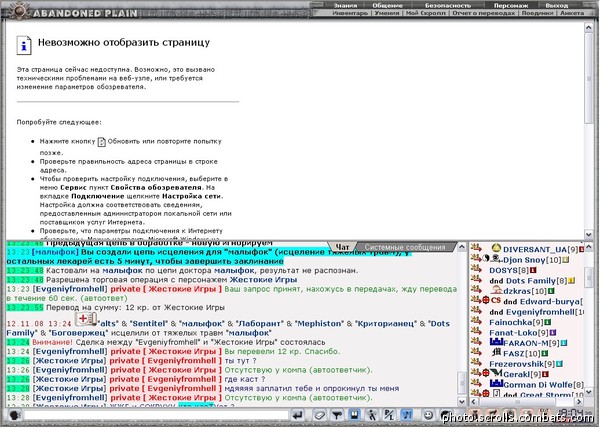
Task: Click the send message enter-arrow button
Action: tap(298, 415)
